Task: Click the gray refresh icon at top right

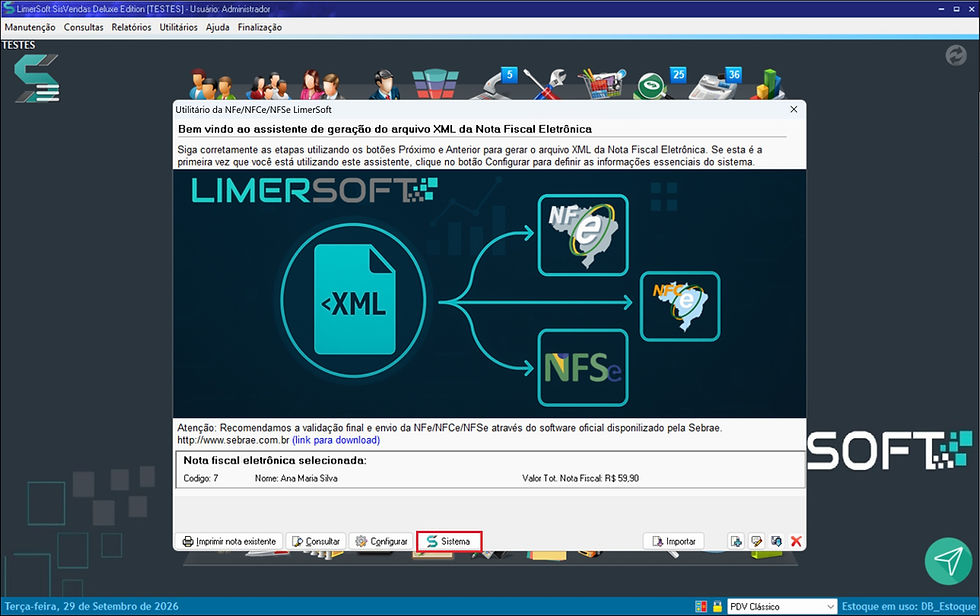Action: [x=956, y=56]
